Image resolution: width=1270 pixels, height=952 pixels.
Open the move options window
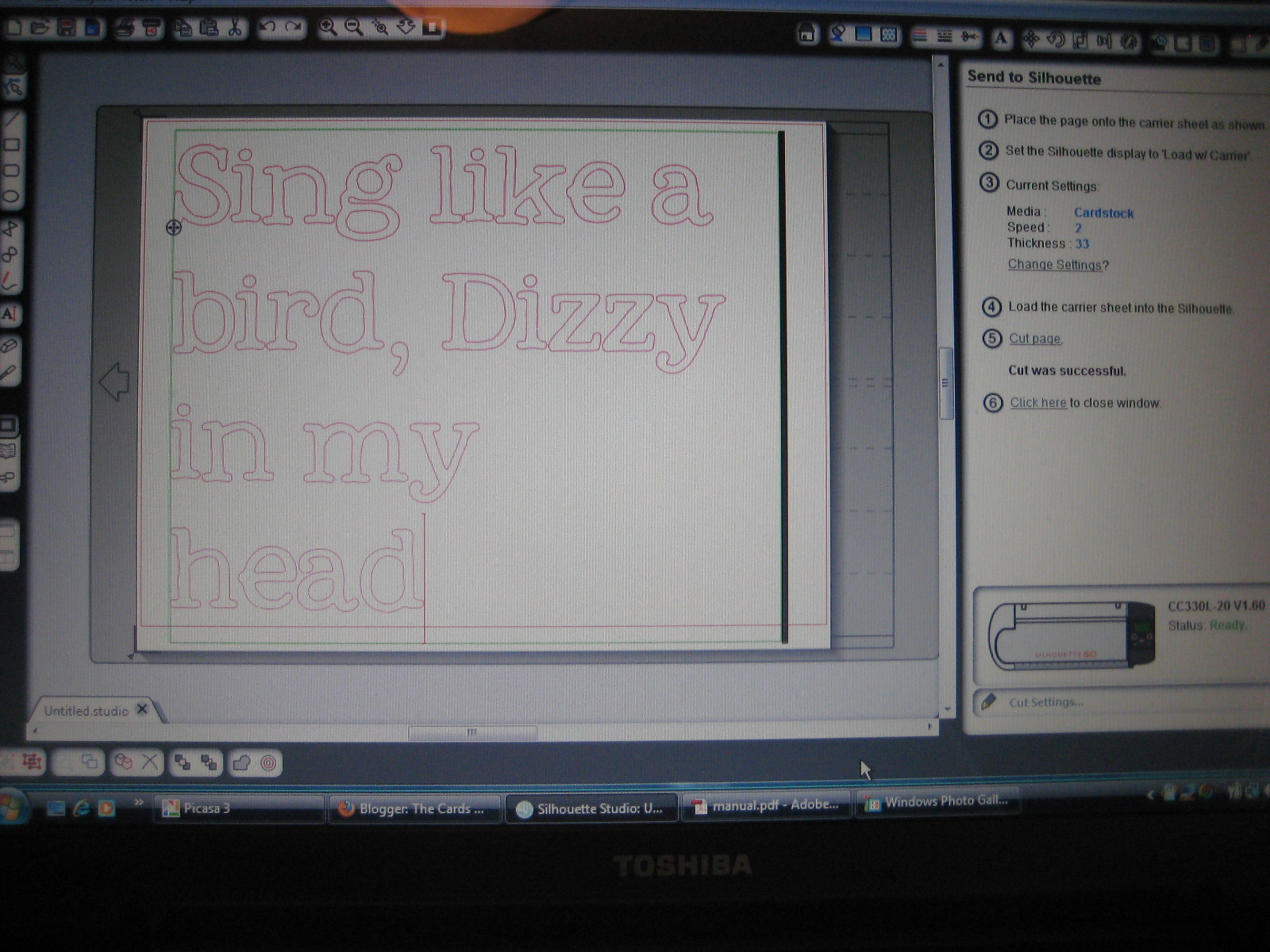1031,39
